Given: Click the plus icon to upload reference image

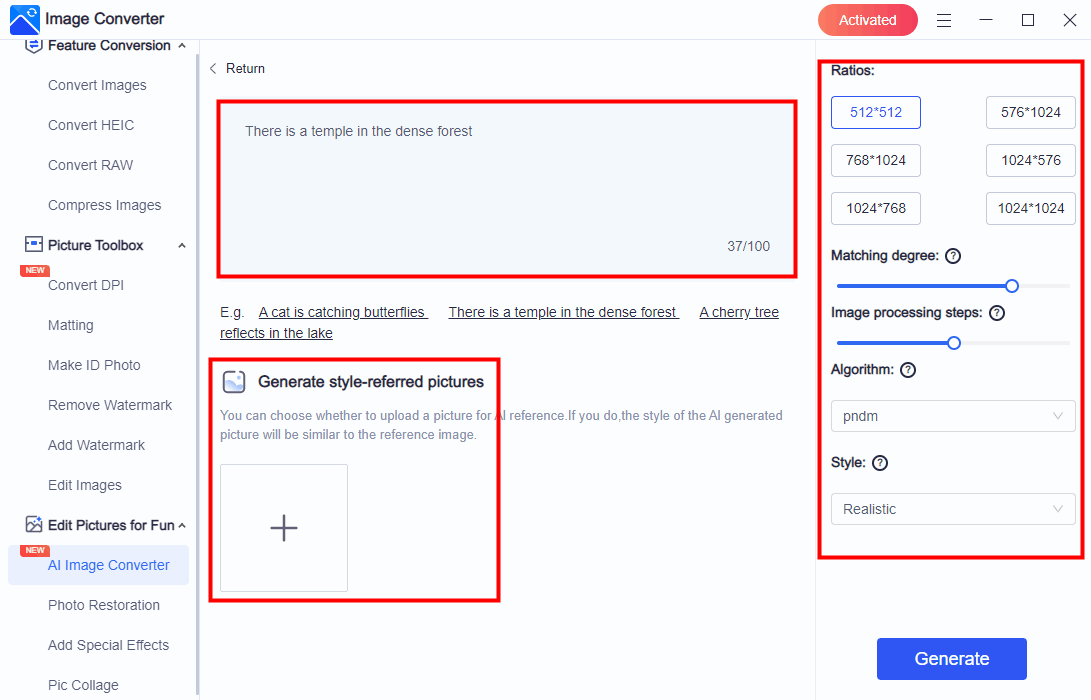Looking at the screenshot, I should (284, 528).
